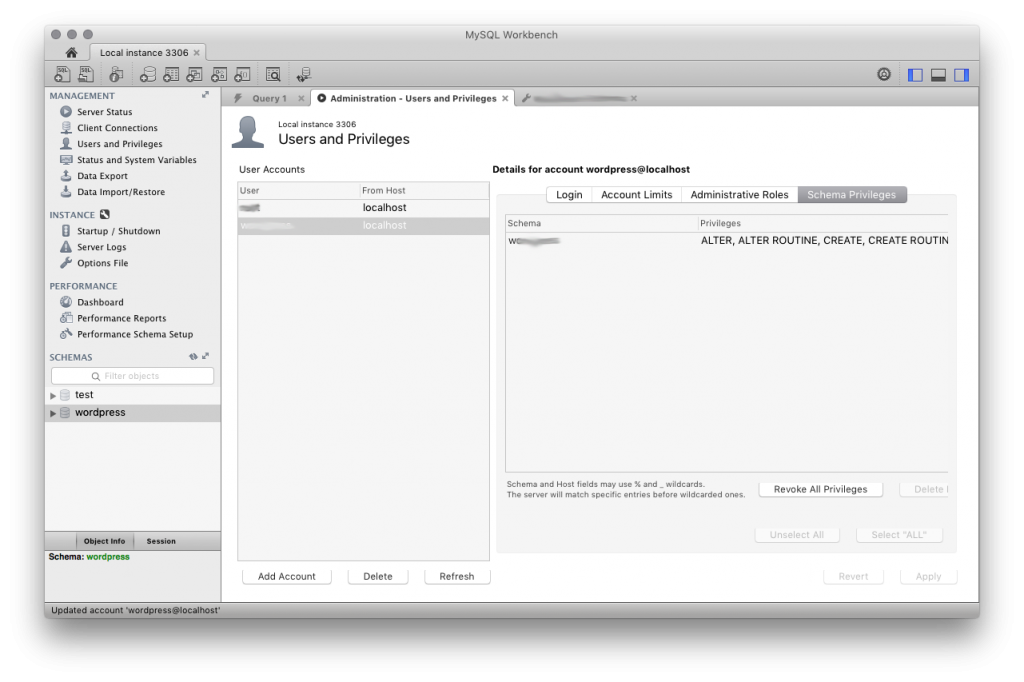
Task: Focus the Filter objects search field
Action: click(133, 376)
